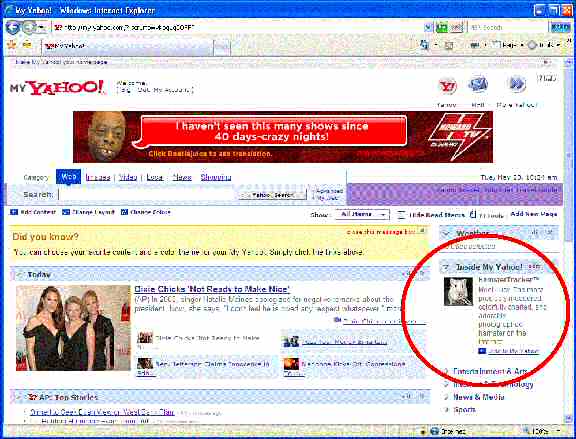Click the my.yahoo.com address bar
576x439 pixels.
click(x=238, y=28)
